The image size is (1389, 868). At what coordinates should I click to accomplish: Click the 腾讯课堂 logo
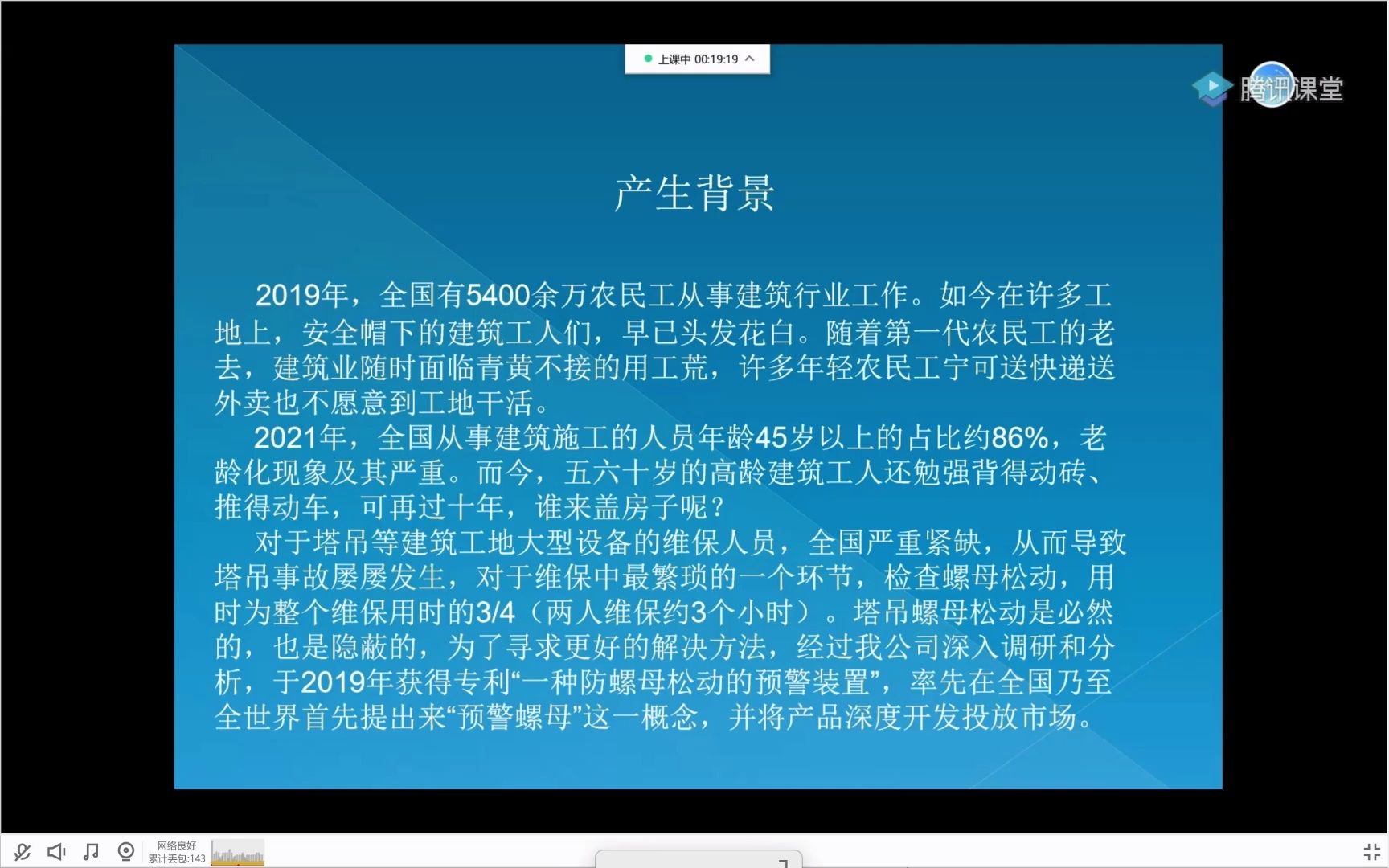pos(1268,87)
